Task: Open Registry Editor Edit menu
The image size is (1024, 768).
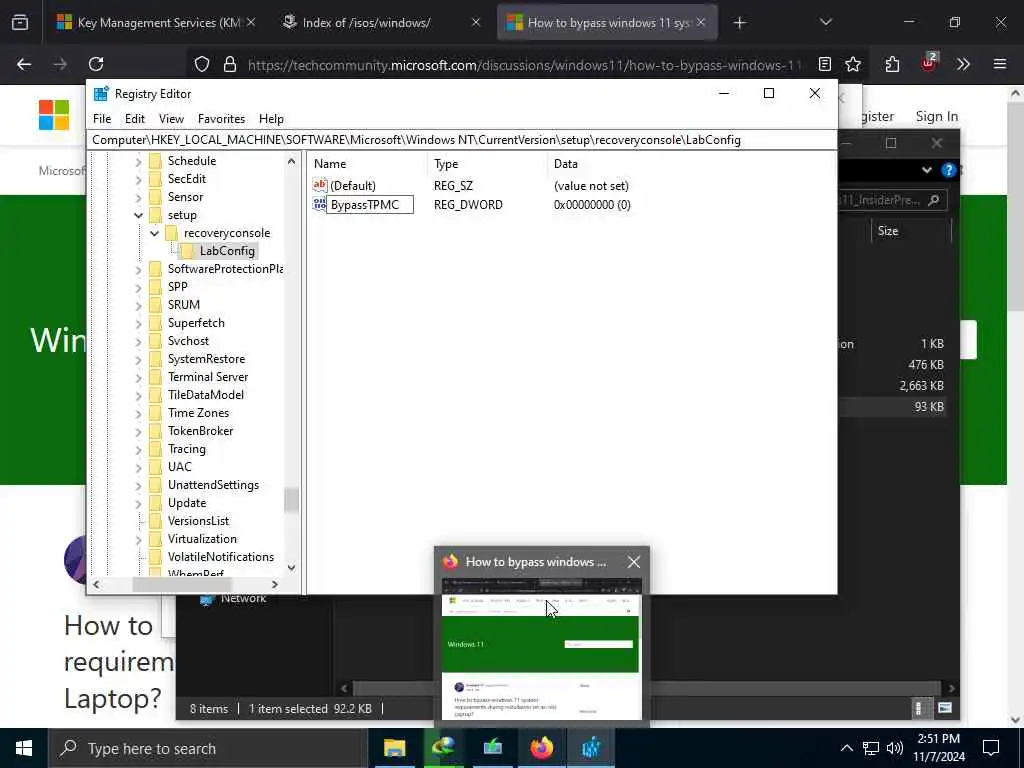Action: click(135, 119)
